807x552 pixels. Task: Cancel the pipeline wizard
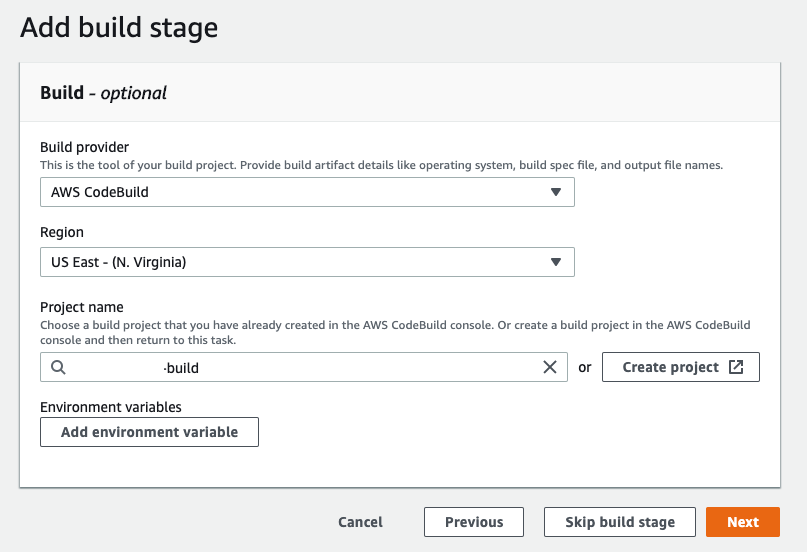pyautogui.click(x=360, y=522)
